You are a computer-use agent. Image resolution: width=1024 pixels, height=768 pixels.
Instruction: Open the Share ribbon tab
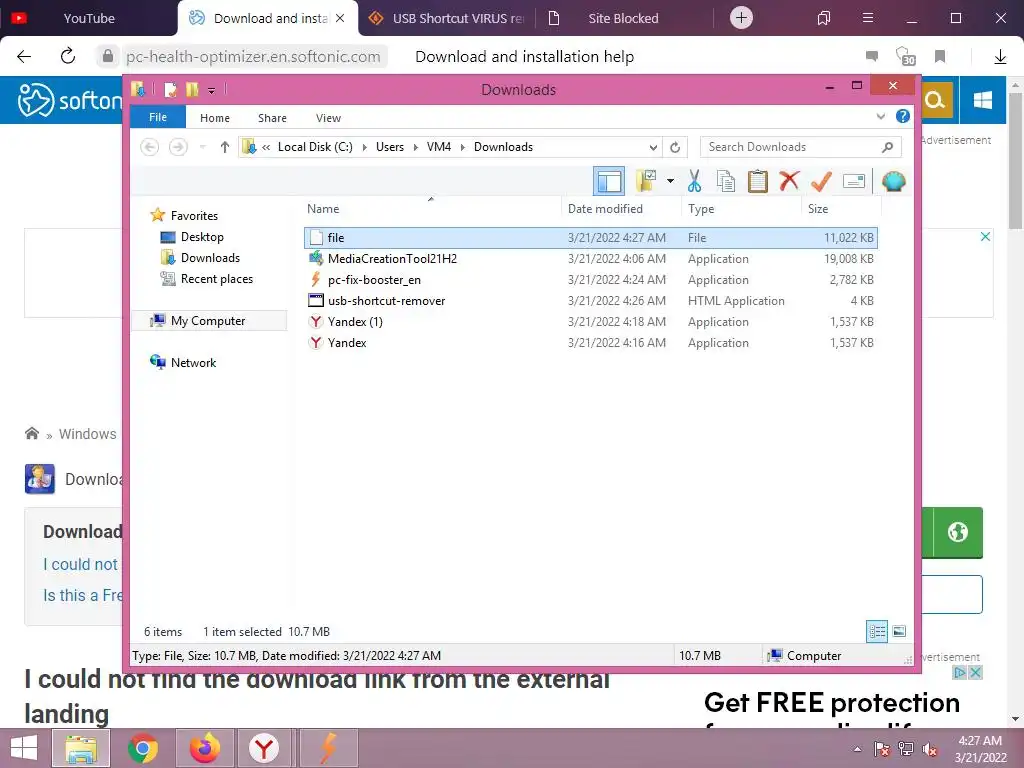(272, 118)
